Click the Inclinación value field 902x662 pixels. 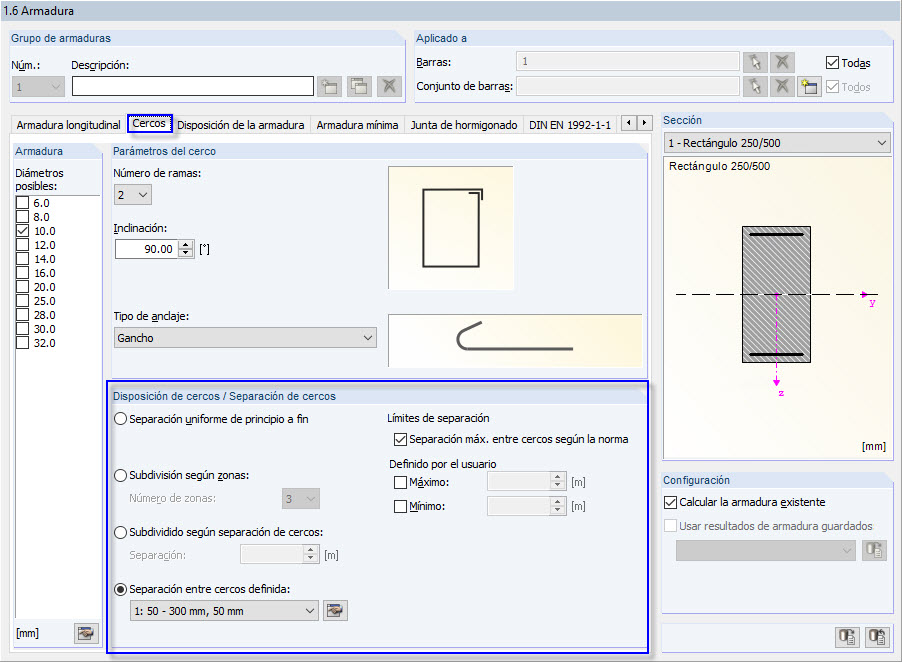(x=147, y=249)
